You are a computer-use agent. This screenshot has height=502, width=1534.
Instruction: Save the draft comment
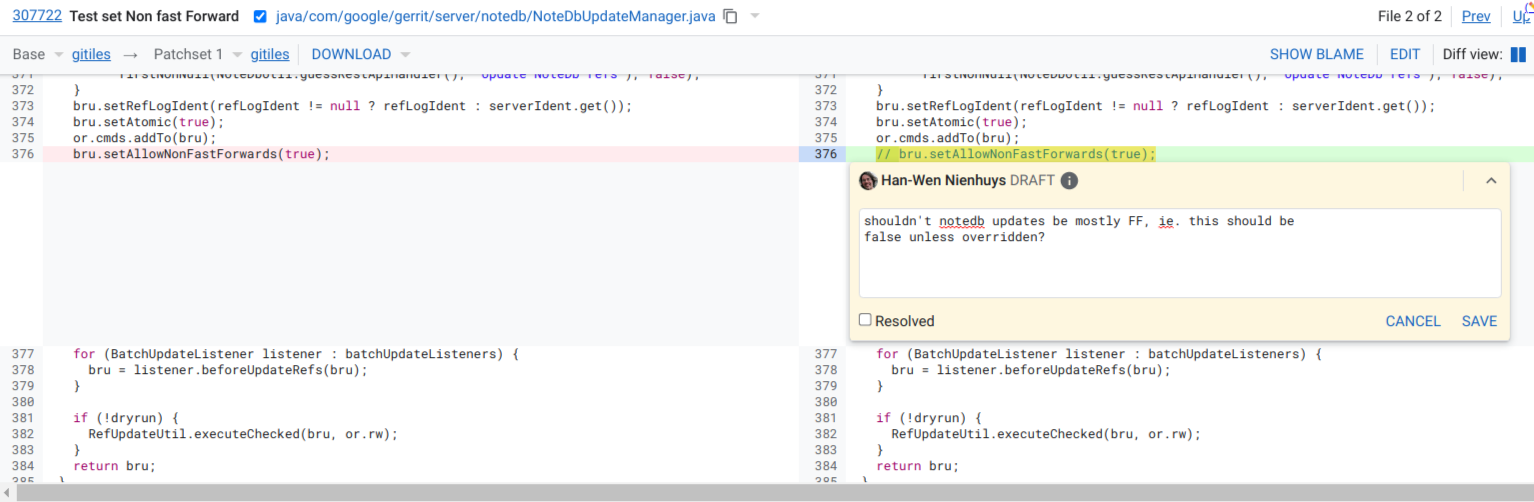pyautogui.click(x=1479, y=321)
